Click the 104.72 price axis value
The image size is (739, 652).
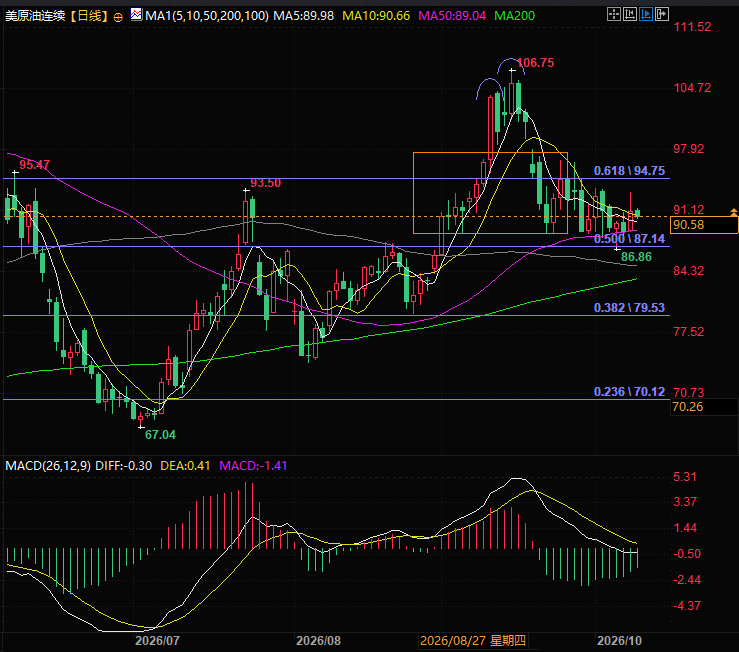(692, 88)
